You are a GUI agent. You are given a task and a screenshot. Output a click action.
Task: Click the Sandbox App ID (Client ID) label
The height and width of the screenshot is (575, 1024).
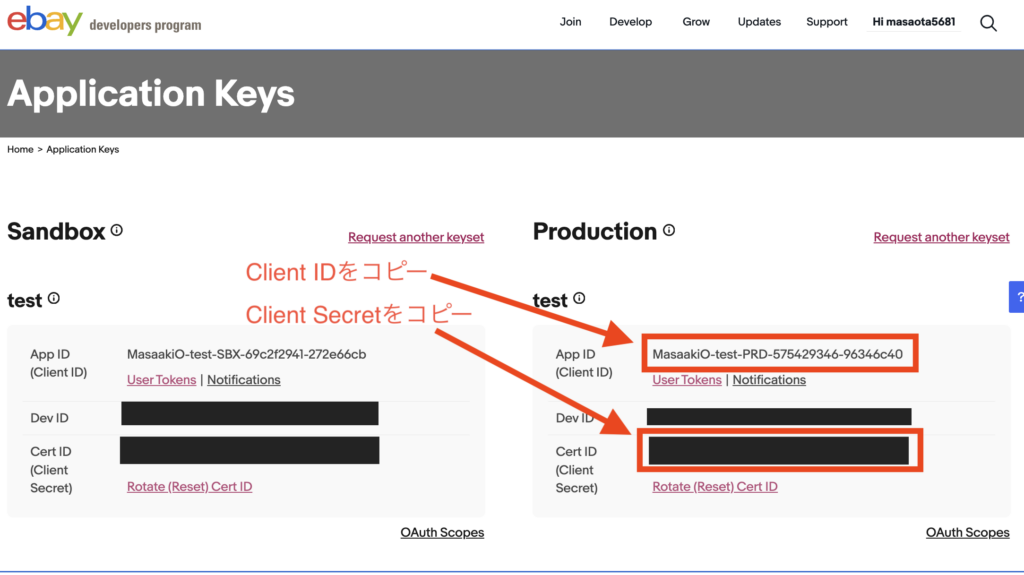click(x=58, y=363)
